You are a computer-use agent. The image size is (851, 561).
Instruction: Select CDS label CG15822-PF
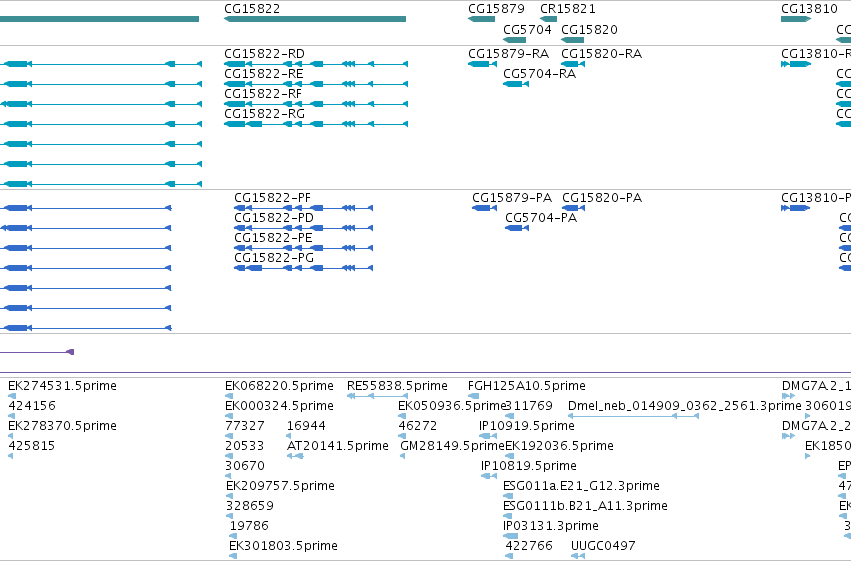click(272, 197)
